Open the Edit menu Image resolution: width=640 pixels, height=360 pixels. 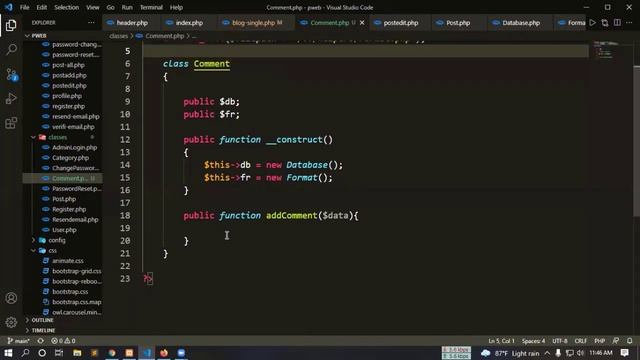[x=42, y=7]
